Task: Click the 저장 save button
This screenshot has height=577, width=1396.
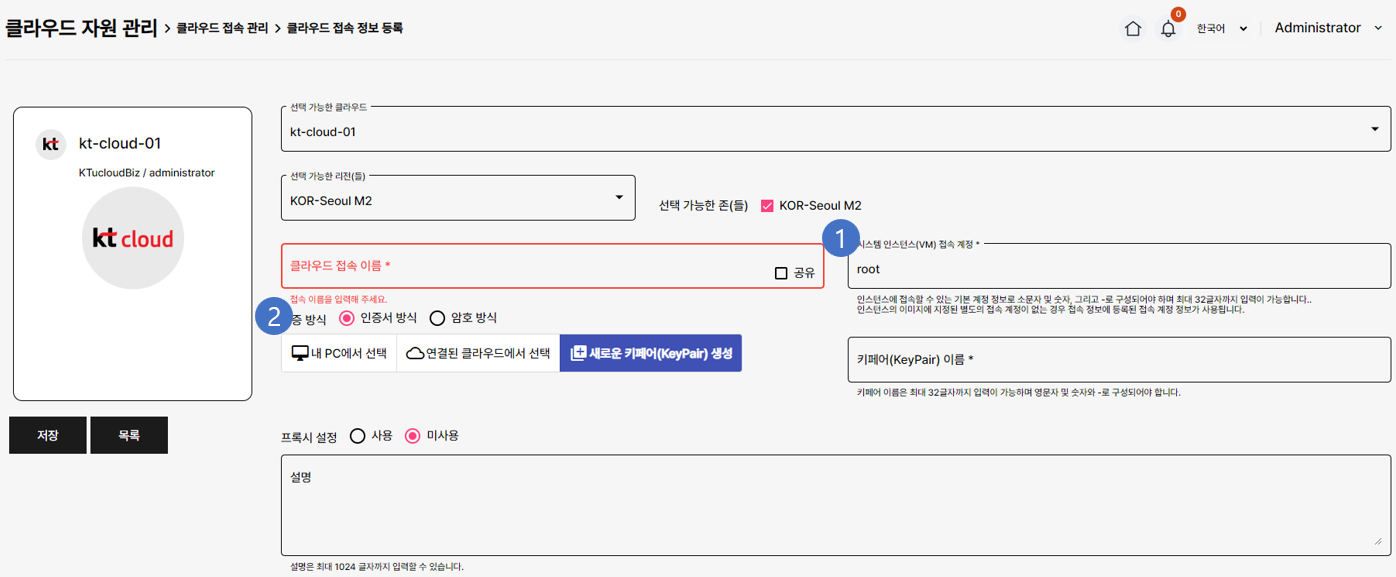Action: click(47, 434)
